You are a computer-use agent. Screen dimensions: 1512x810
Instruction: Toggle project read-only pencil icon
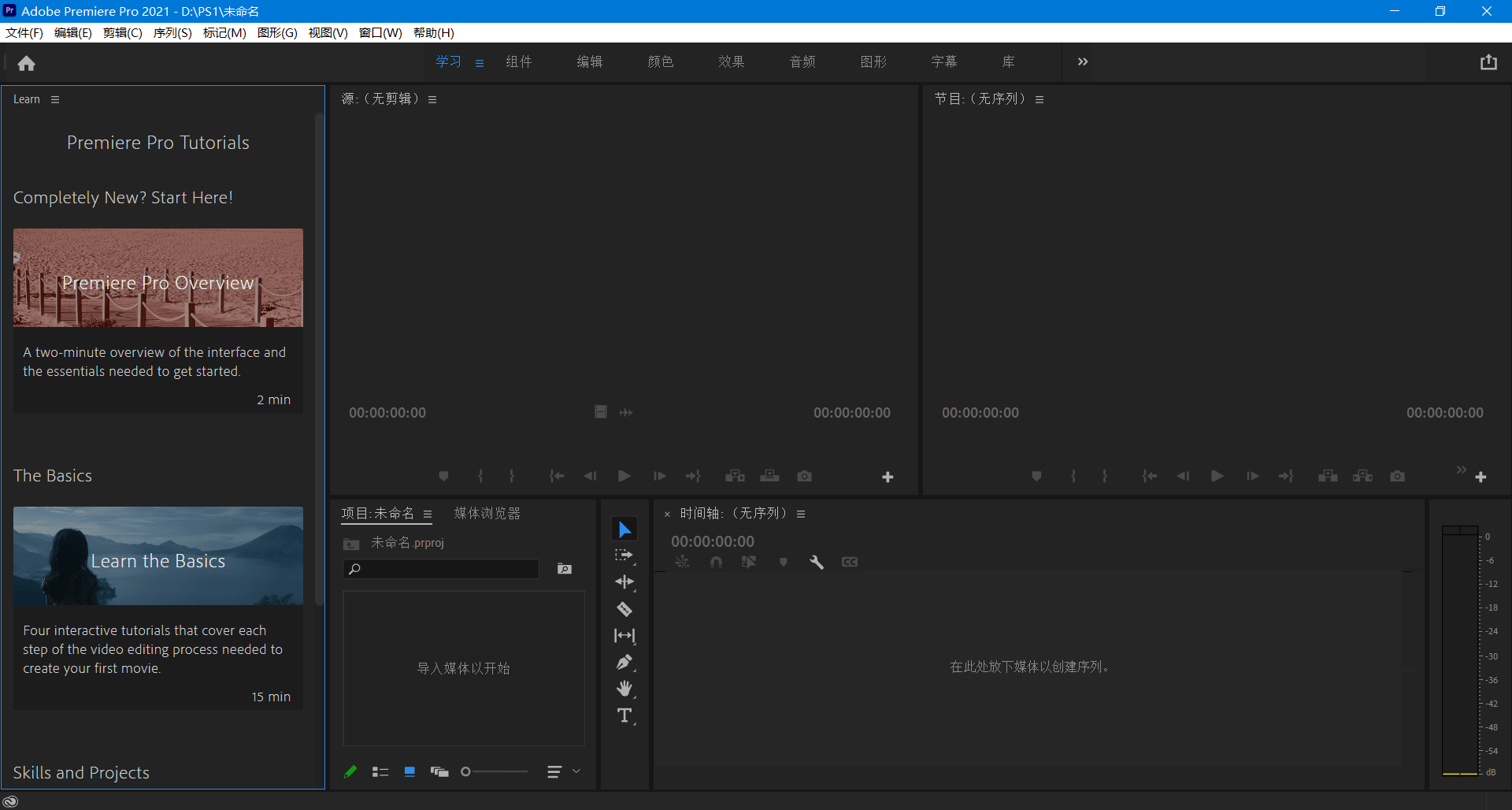pyautogui.click(x=350, y=771)
